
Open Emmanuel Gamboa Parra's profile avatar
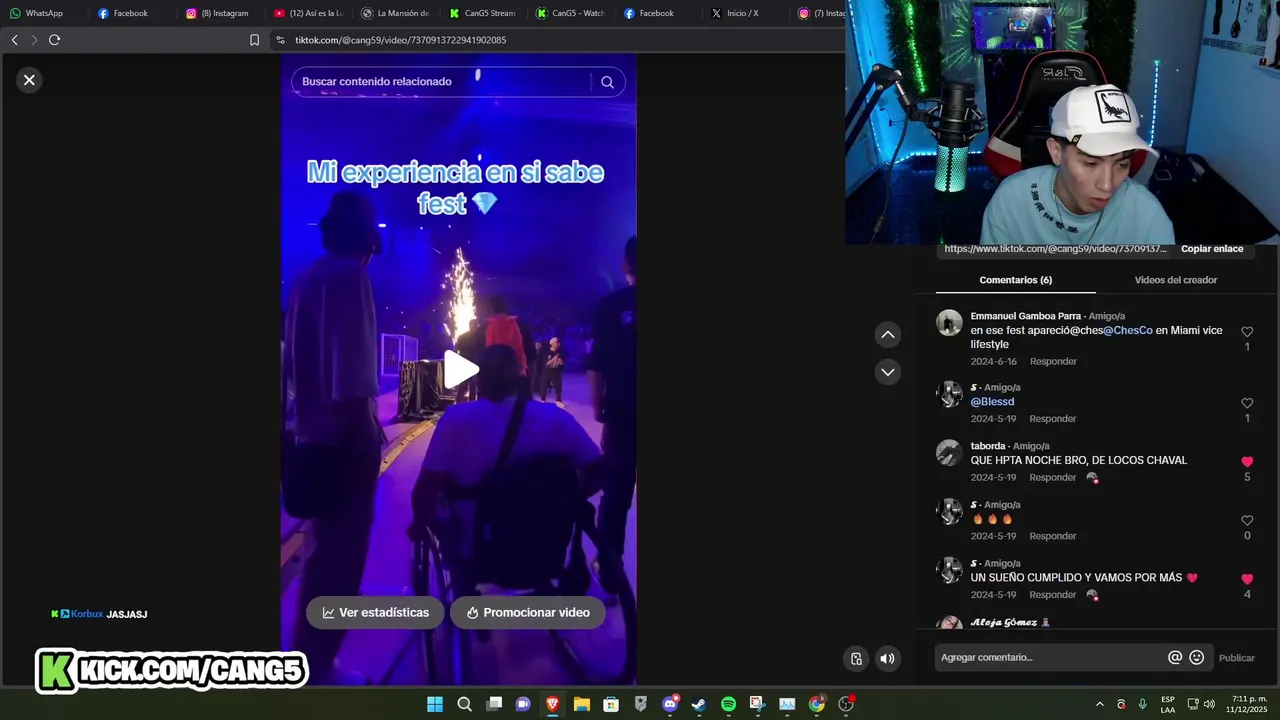point(949,323)
